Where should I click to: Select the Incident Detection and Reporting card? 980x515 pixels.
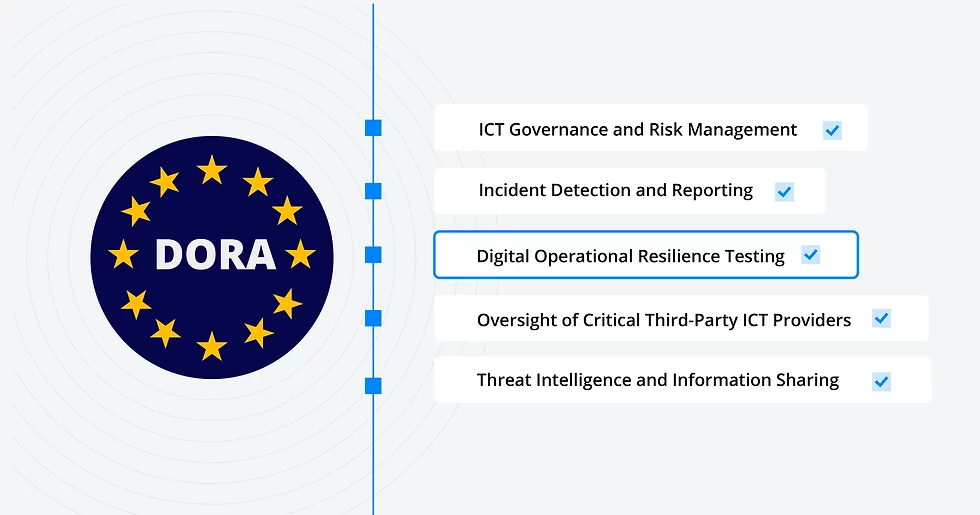629,191
